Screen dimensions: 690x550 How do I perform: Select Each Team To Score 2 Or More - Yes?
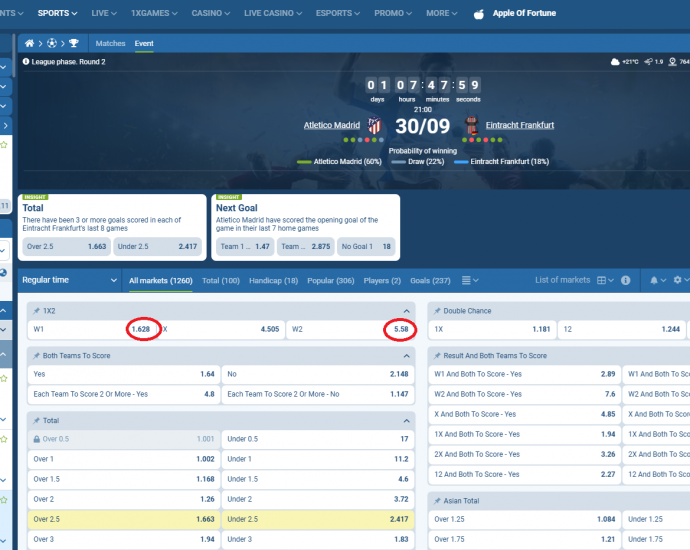124,394
